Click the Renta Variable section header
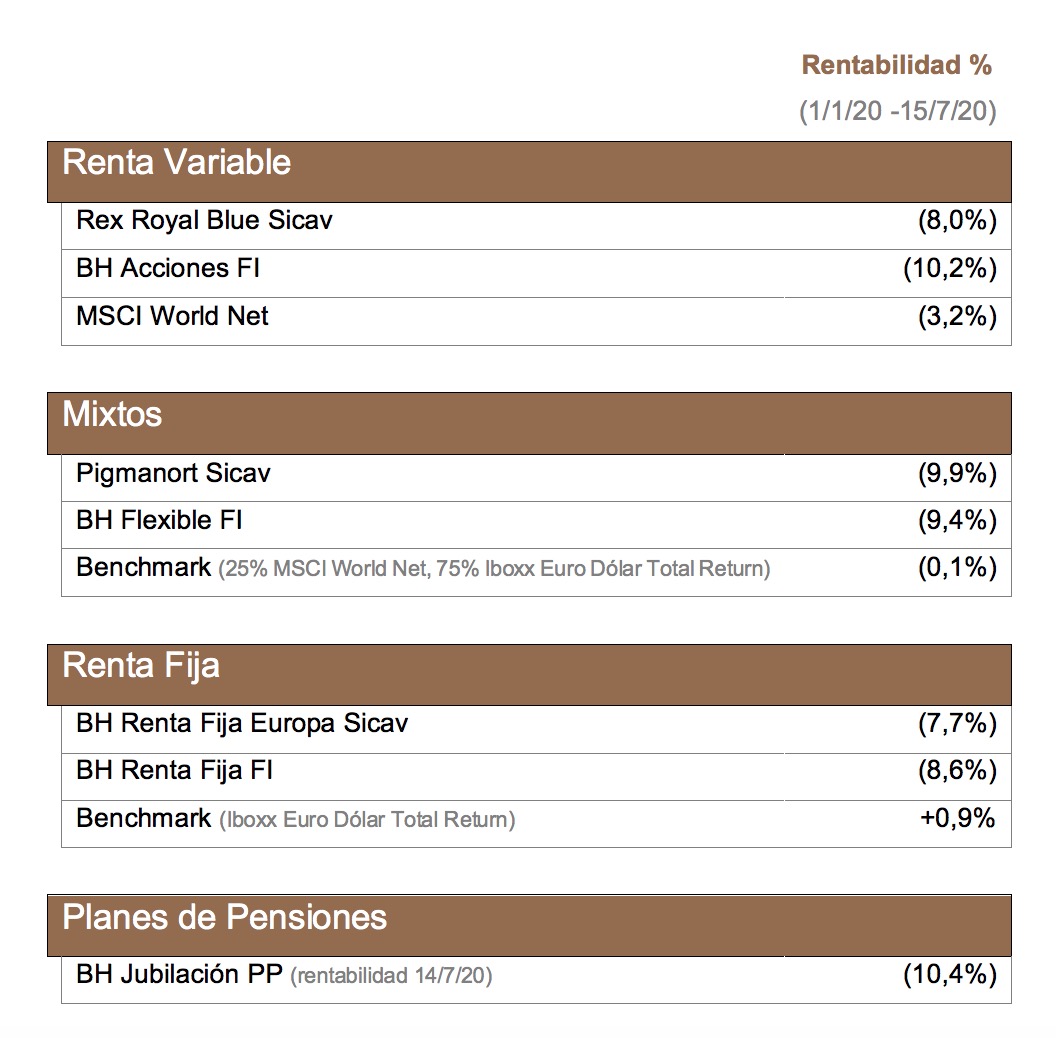The width and height of the screenshot is (1056, 1038). [x=177, y=163]
